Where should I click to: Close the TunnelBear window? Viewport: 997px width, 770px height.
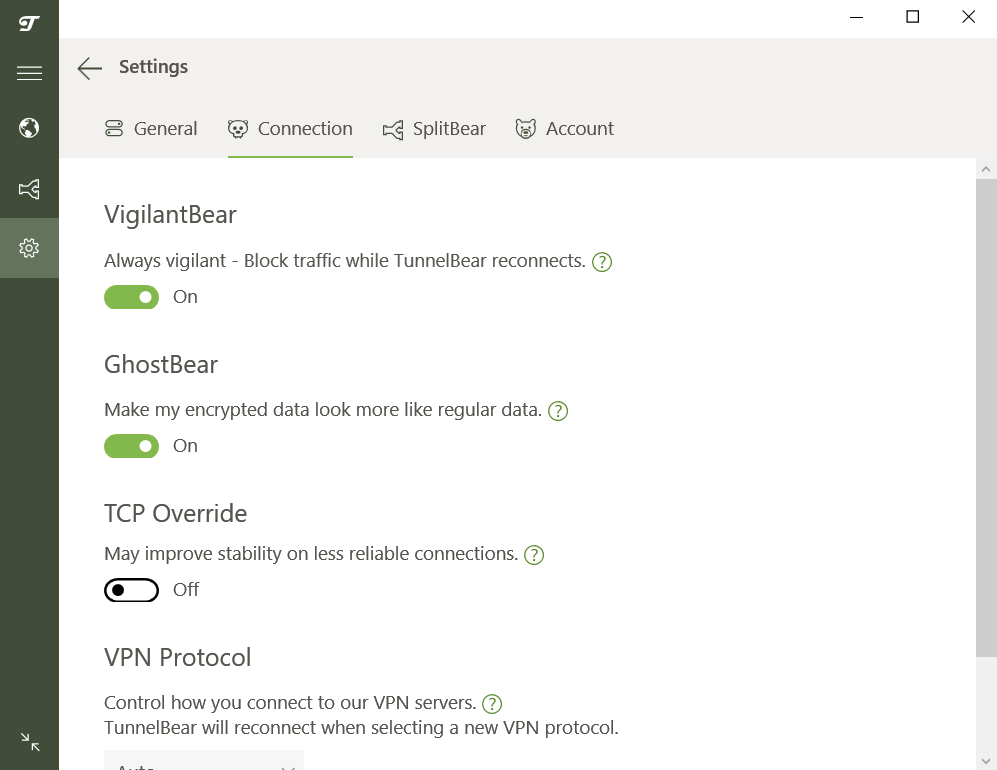pos(968,17)
